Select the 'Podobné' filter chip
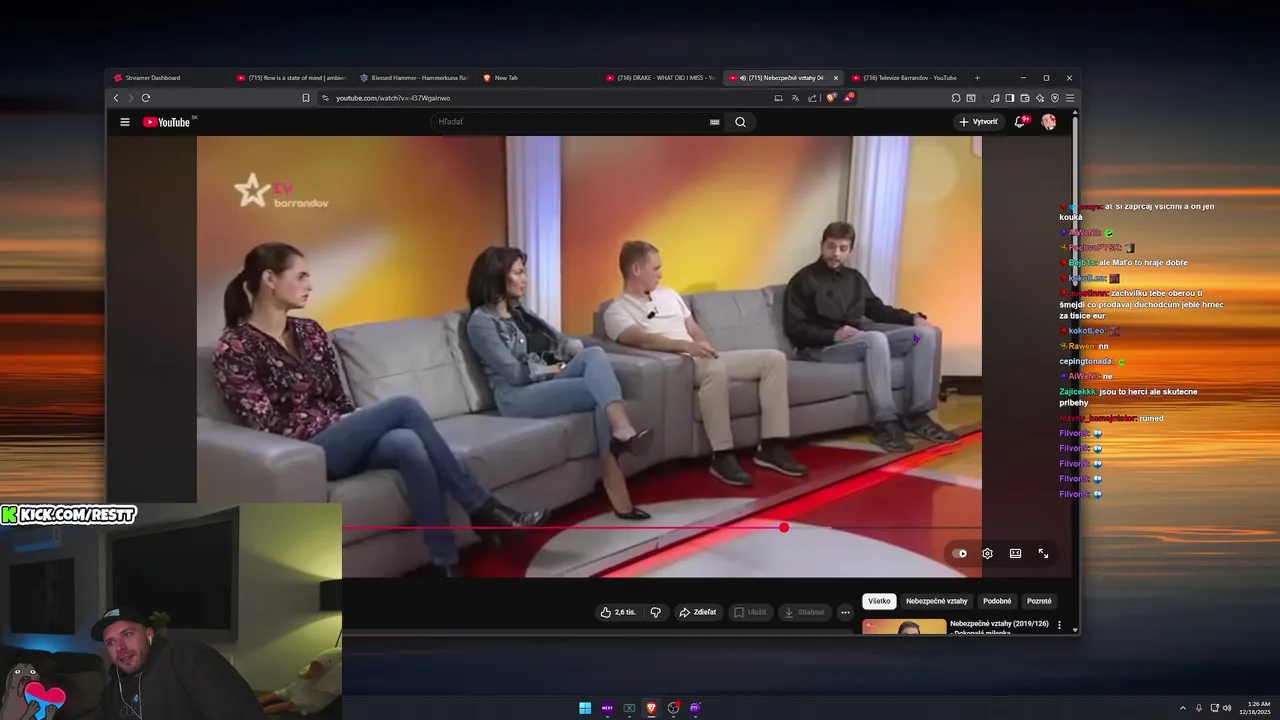The image size is (1280, 720). (997, 601)
